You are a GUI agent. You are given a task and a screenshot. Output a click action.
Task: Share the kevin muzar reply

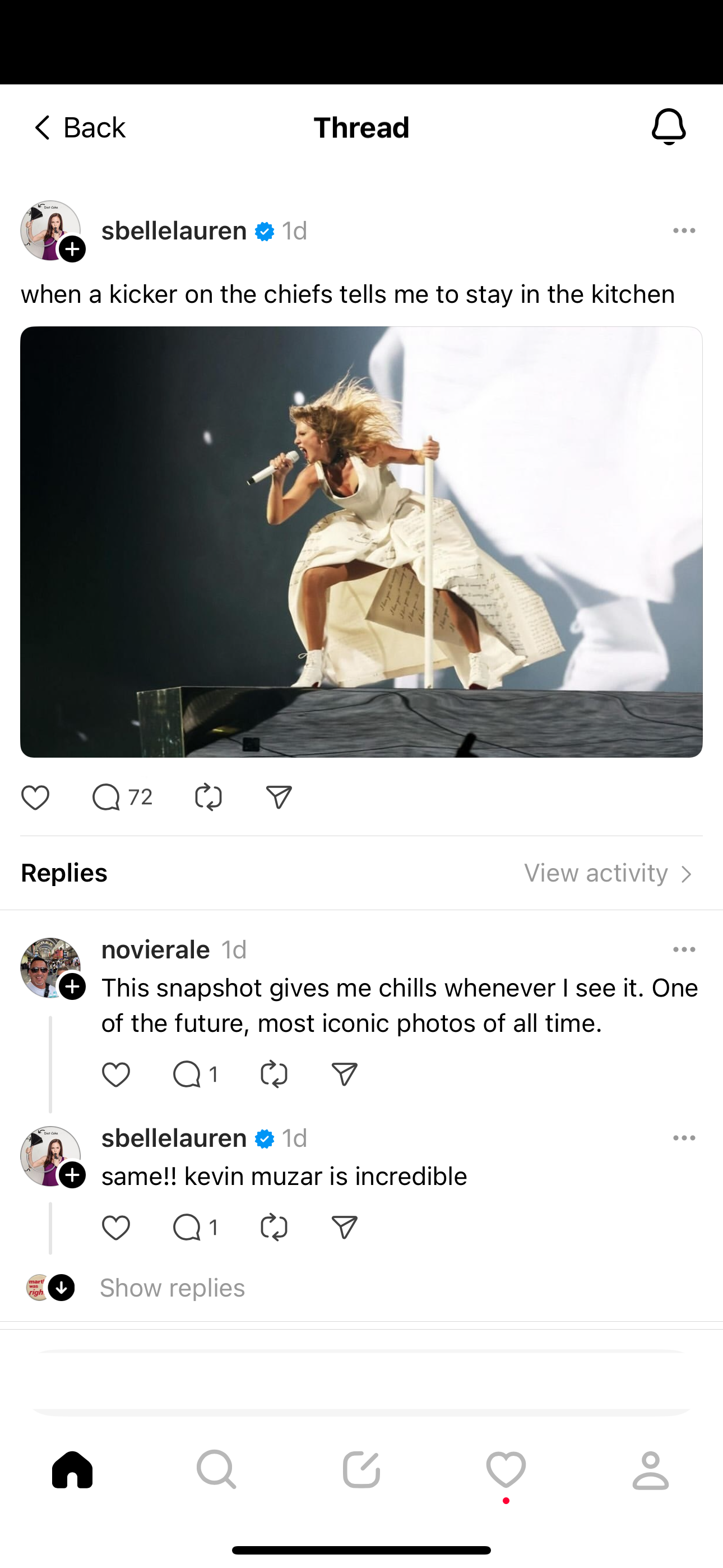(344, 1228)
